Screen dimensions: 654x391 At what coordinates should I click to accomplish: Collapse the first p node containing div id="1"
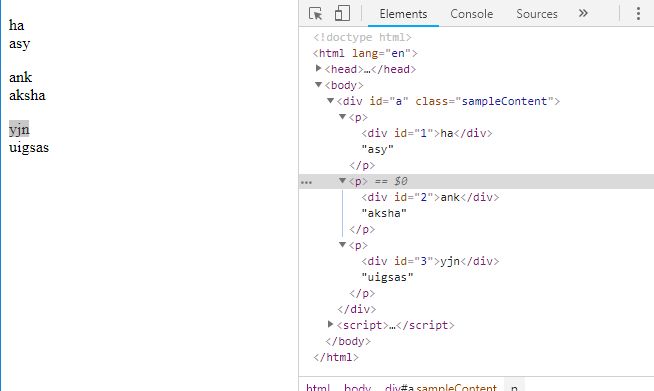coord(342,117)
